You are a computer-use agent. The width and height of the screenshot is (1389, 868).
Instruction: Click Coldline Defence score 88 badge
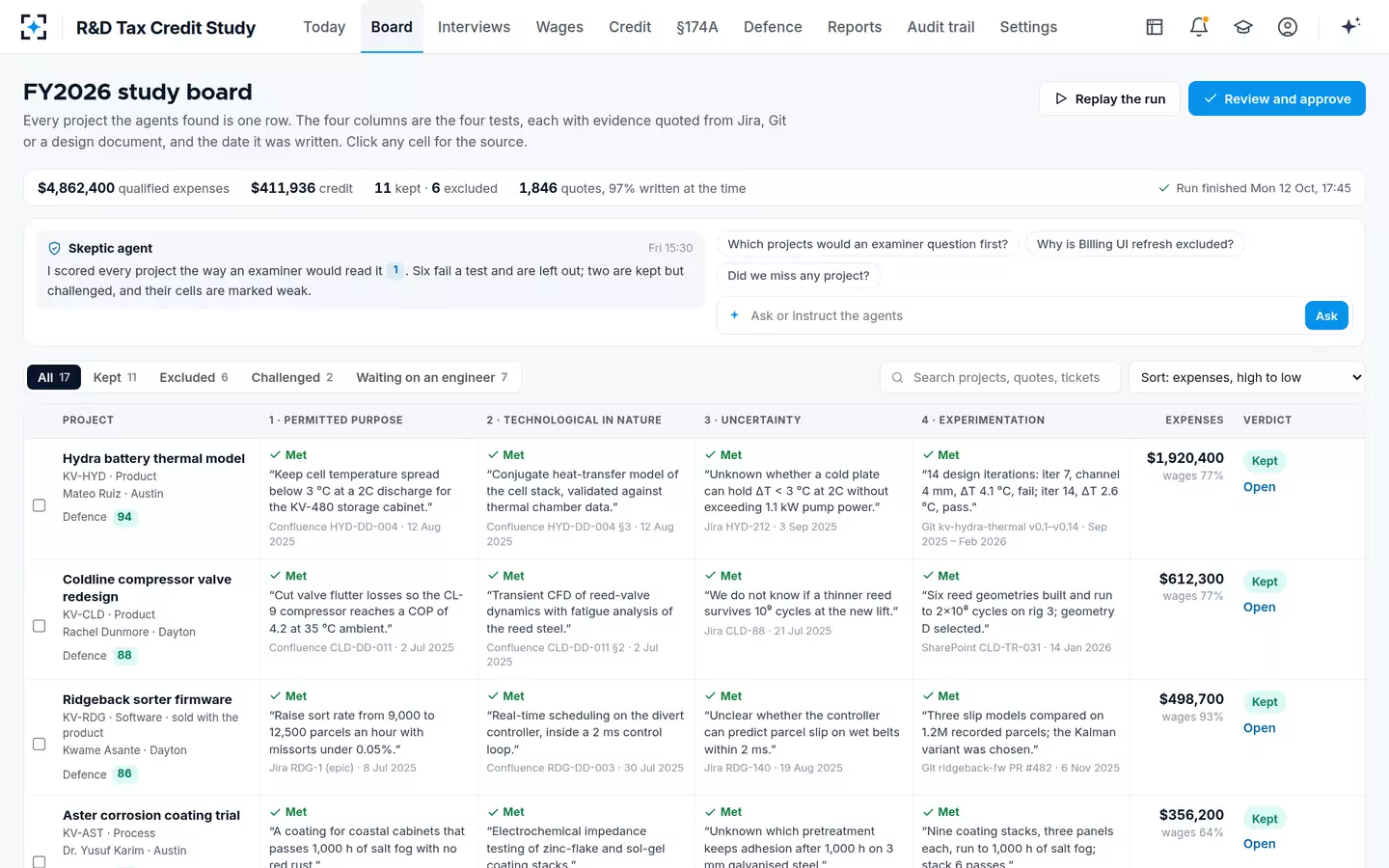(124, 656)
